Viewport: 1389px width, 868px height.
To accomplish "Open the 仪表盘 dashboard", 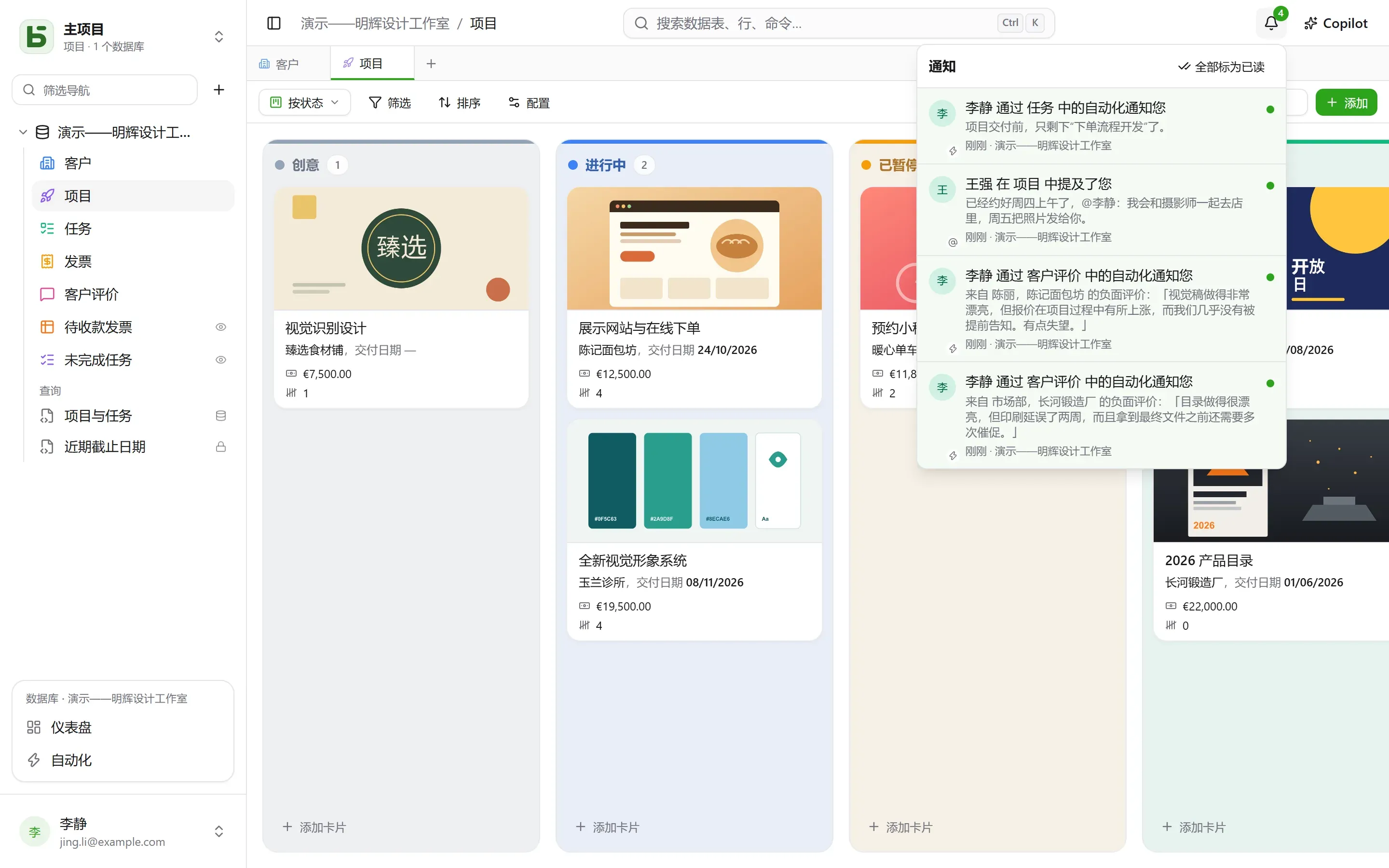I will pyautogui.click(x=123, y=727).
